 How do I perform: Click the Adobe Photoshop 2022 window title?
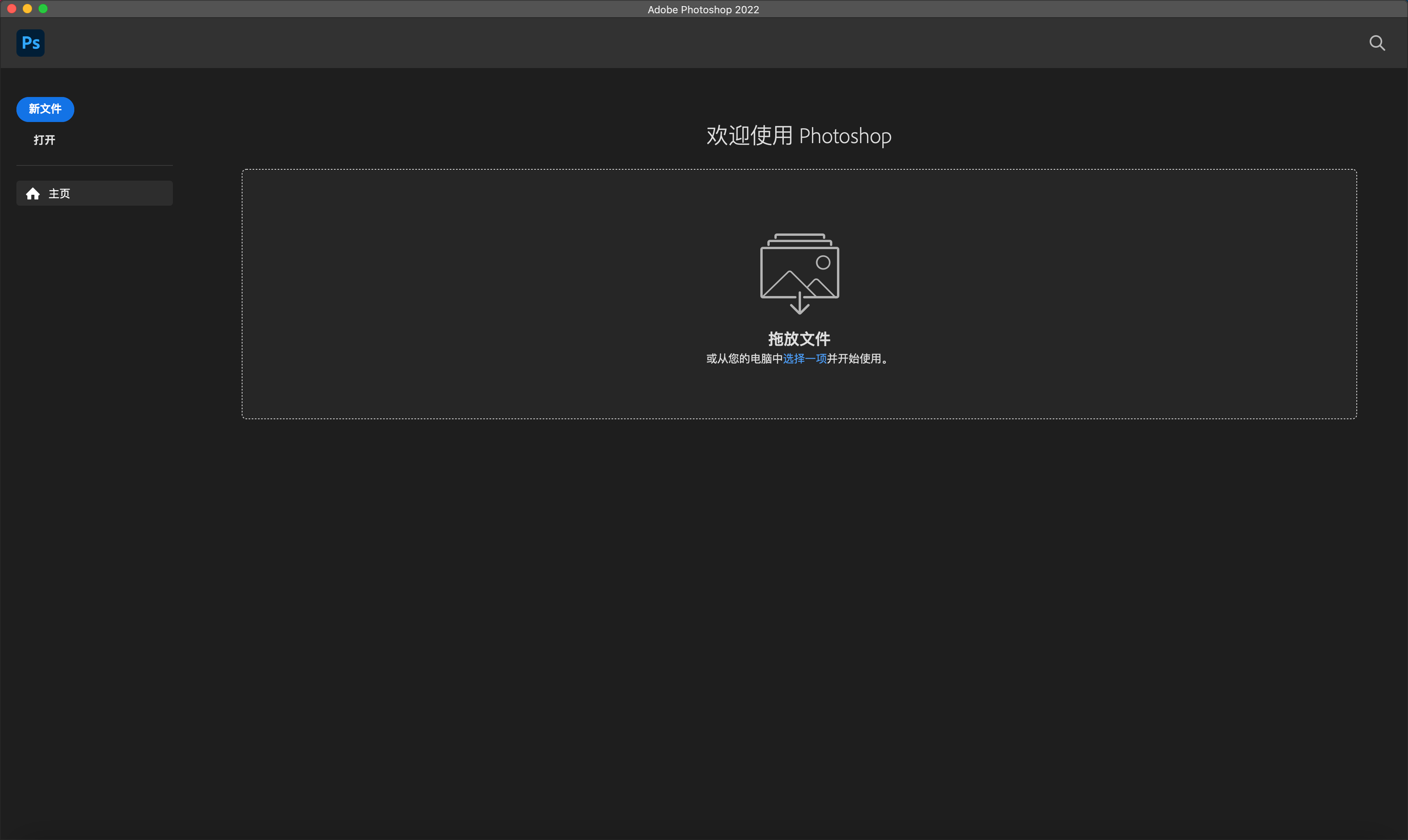click(x=703, y=9)
